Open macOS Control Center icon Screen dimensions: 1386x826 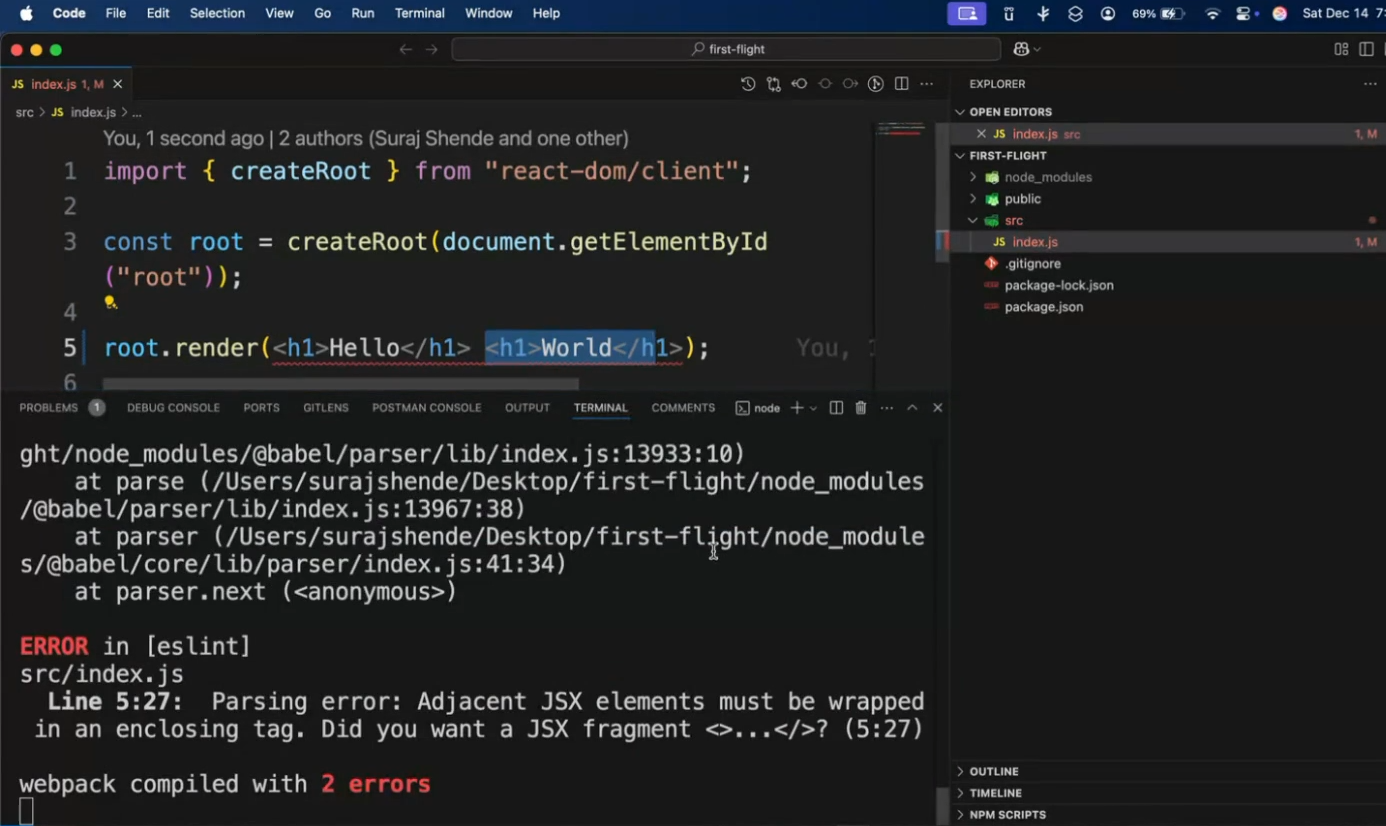pos(1245,14)
